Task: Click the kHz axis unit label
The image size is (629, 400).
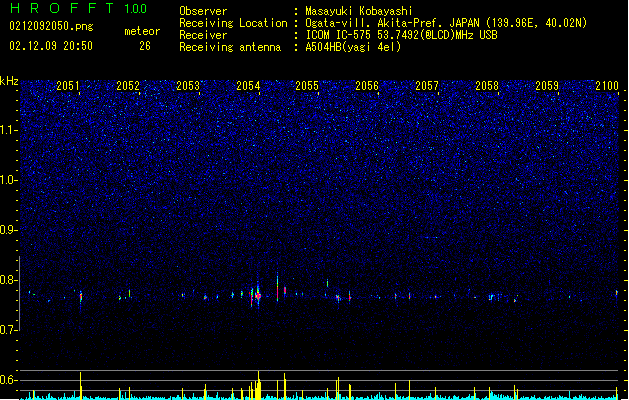Action: pos(9,81)
